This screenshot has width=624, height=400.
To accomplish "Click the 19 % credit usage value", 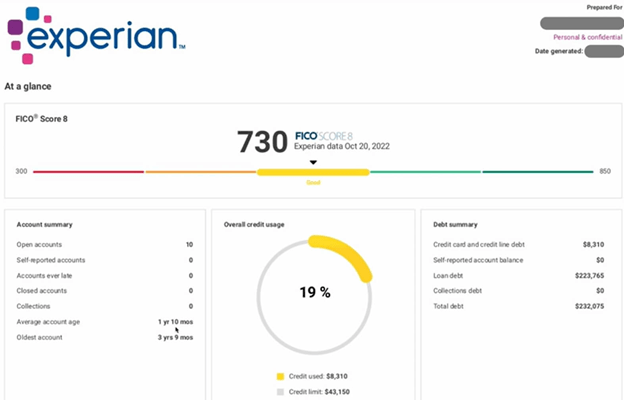I will click(x=315, y=293).
